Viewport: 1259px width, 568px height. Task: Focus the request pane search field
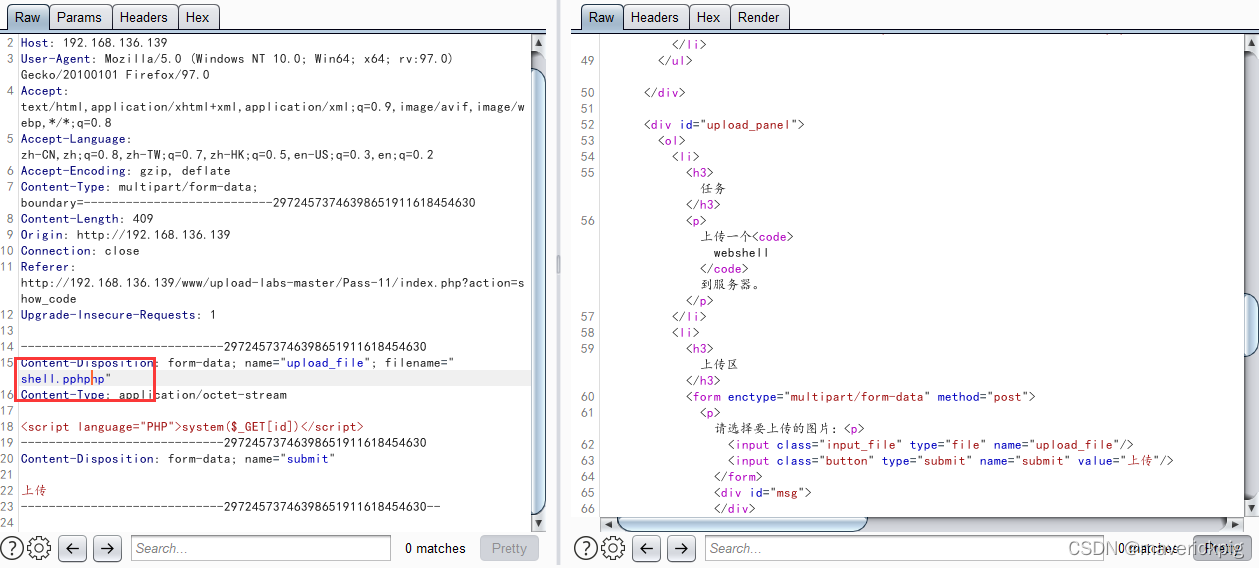coord(260,548)
